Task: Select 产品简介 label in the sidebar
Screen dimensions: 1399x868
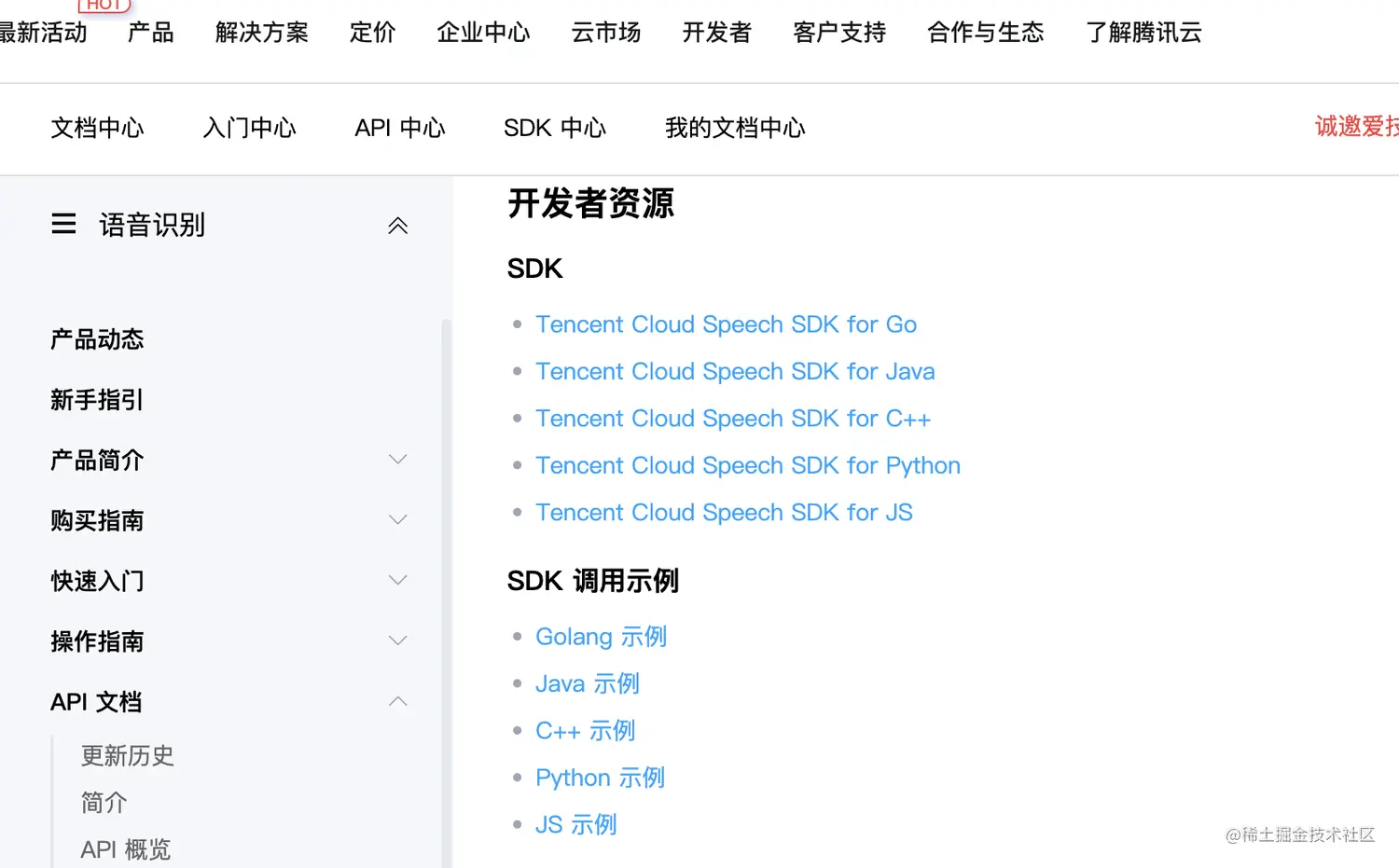Action: click(x=97, y=460)
